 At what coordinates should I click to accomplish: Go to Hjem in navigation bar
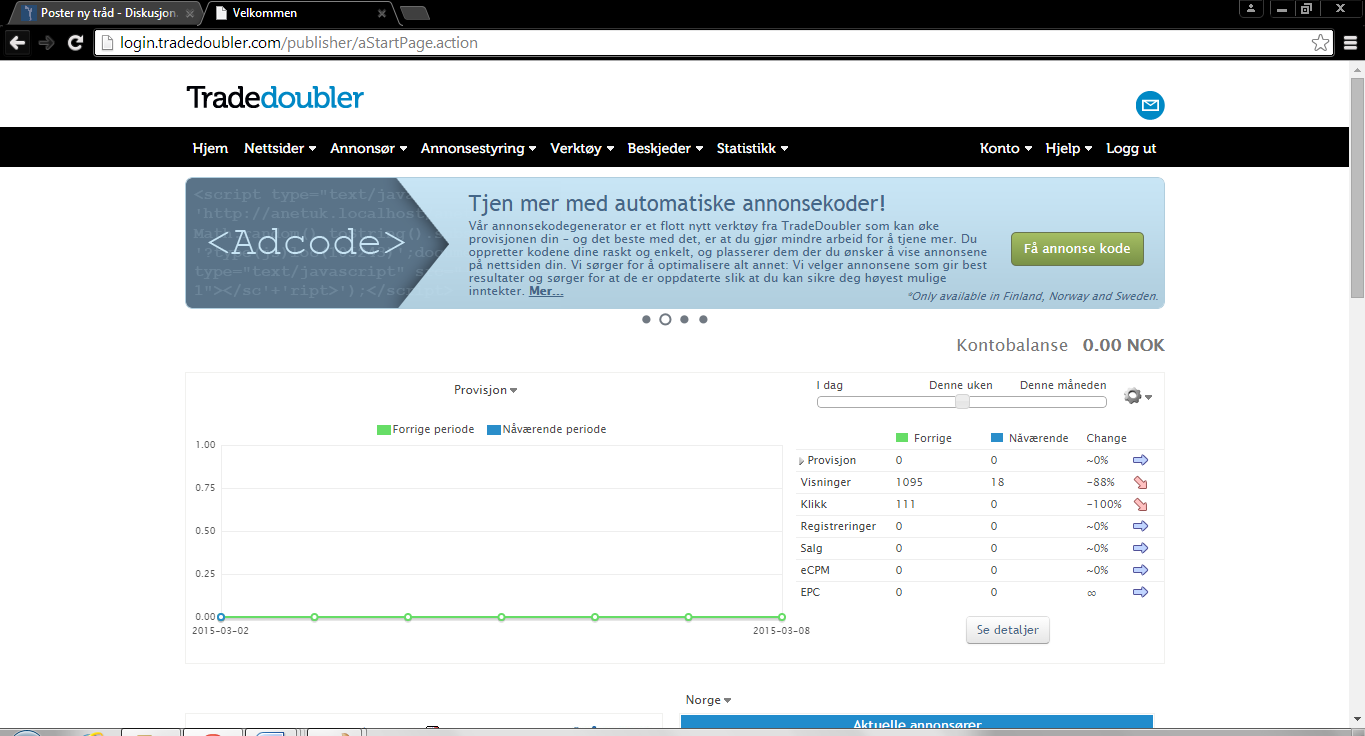pos(210,148)
